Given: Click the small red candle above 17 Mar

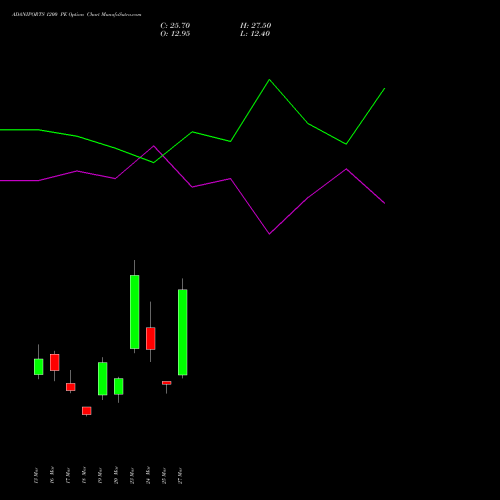Looking at the screenshot, I should click(71, 387).
